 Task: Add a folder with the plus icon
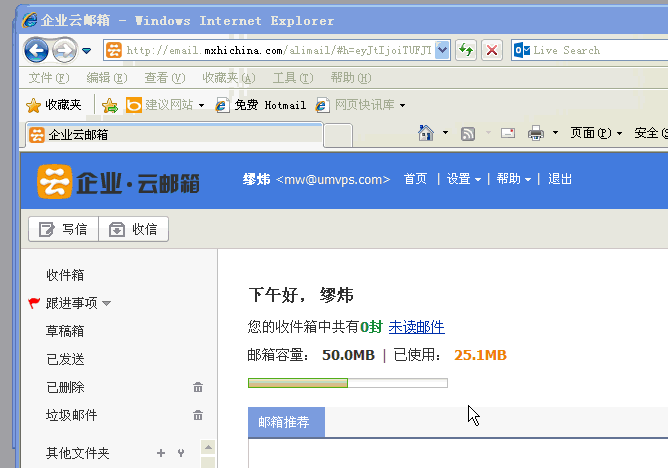(161, 453)
